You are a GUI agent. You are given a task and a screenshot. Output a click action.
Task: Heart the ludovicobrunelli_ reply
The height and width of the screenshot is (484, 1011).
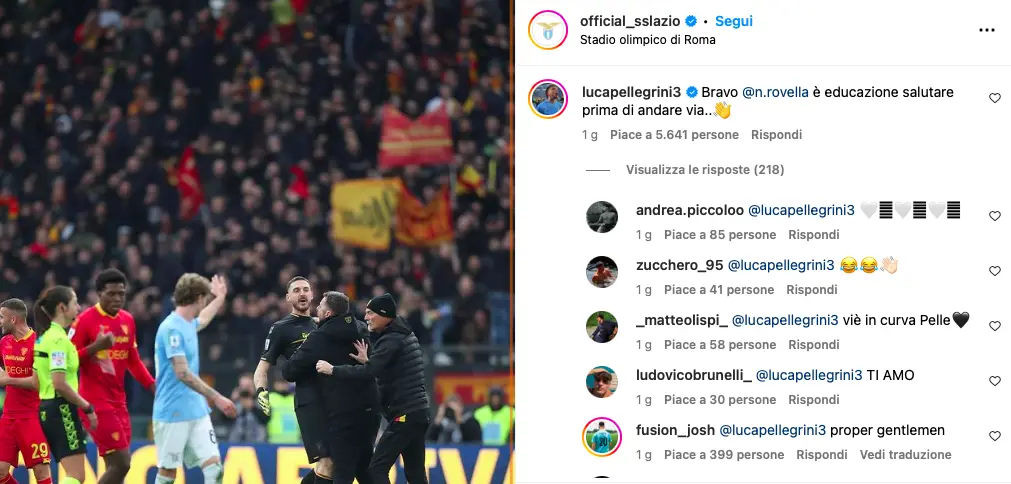995,381
